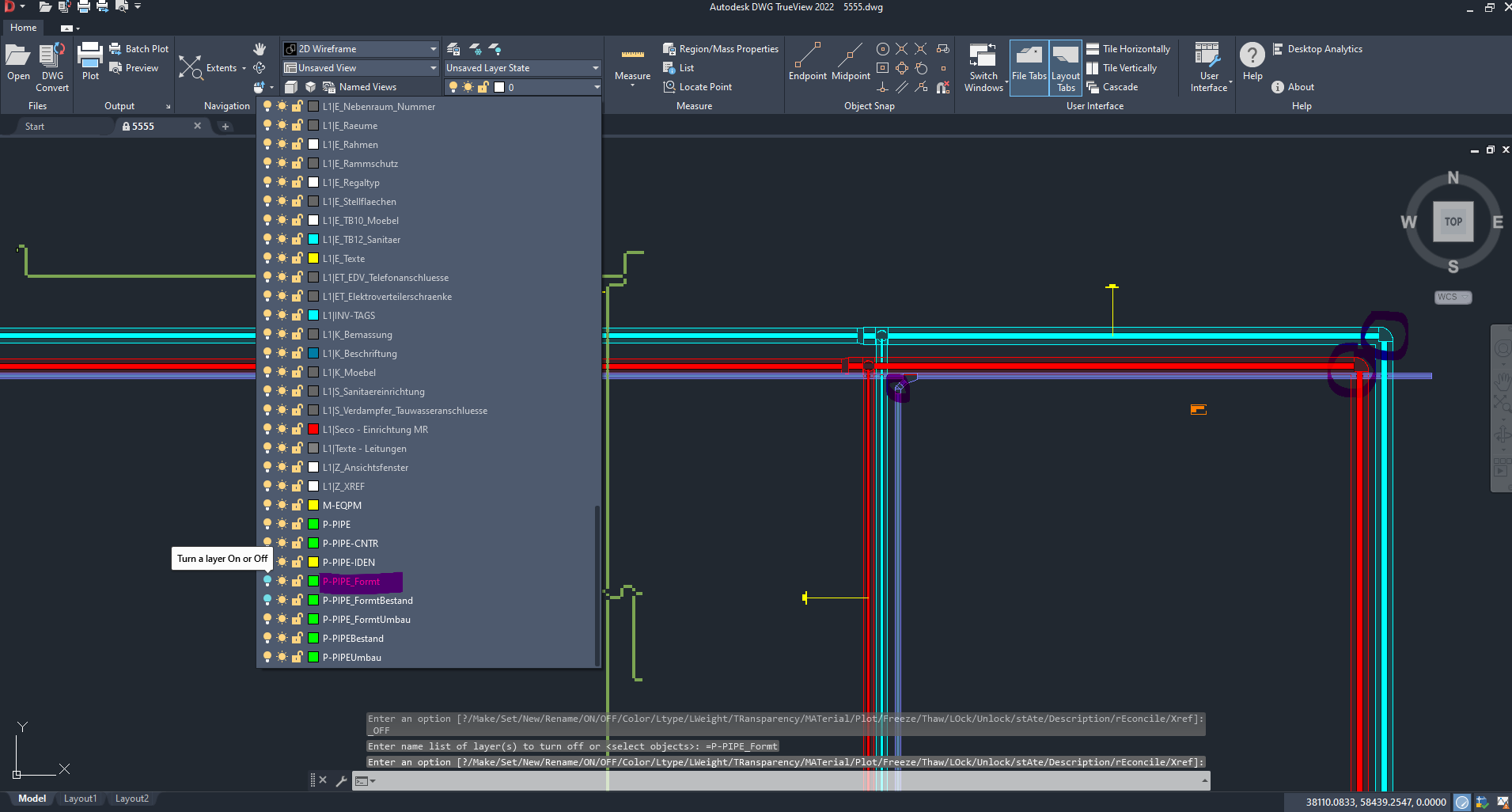Unlock toggle for P-PIPE-CNTR layer
Screen dimensions: 1512x812
[297, 544]
